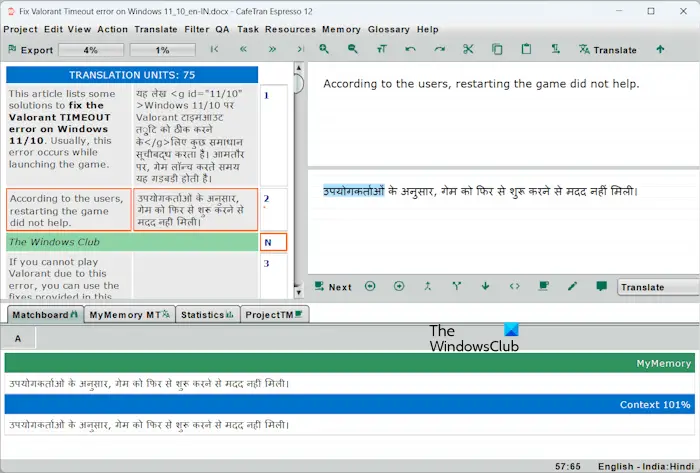Click the paste clipboard icon
The height and width of the screenshot is (473, 700).
point(526,49)
